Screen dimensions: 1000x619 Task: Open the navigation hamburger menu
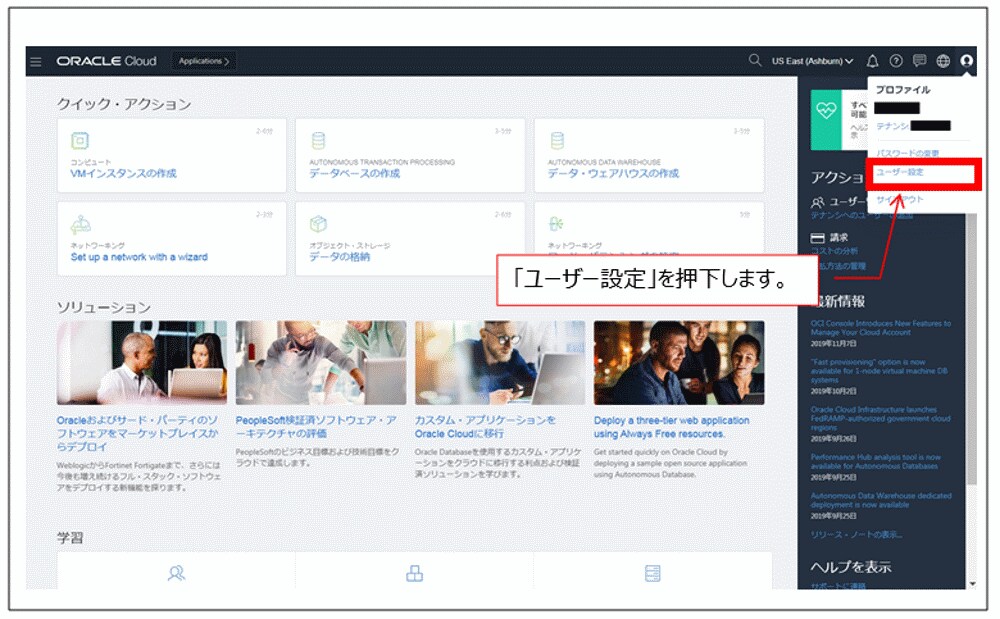coord(37,60)
